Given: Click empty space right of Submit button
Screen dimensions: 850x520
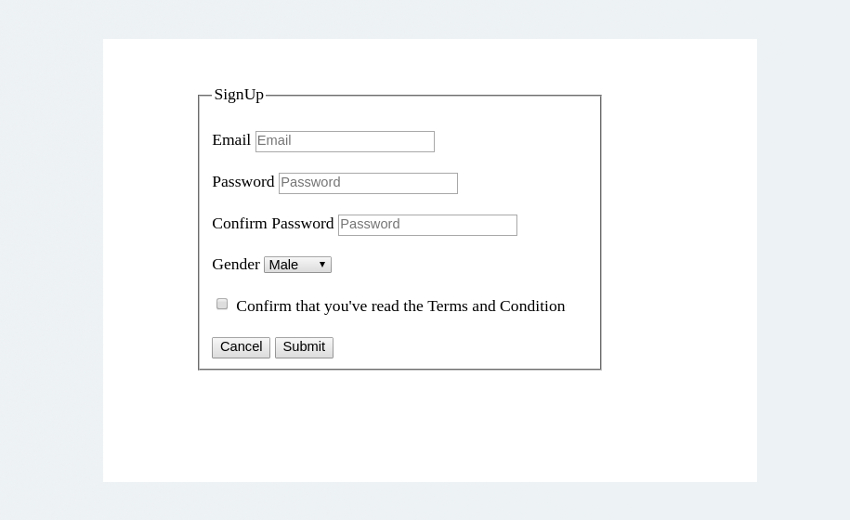Looking at the screenshot, I should tap(460, 347).
